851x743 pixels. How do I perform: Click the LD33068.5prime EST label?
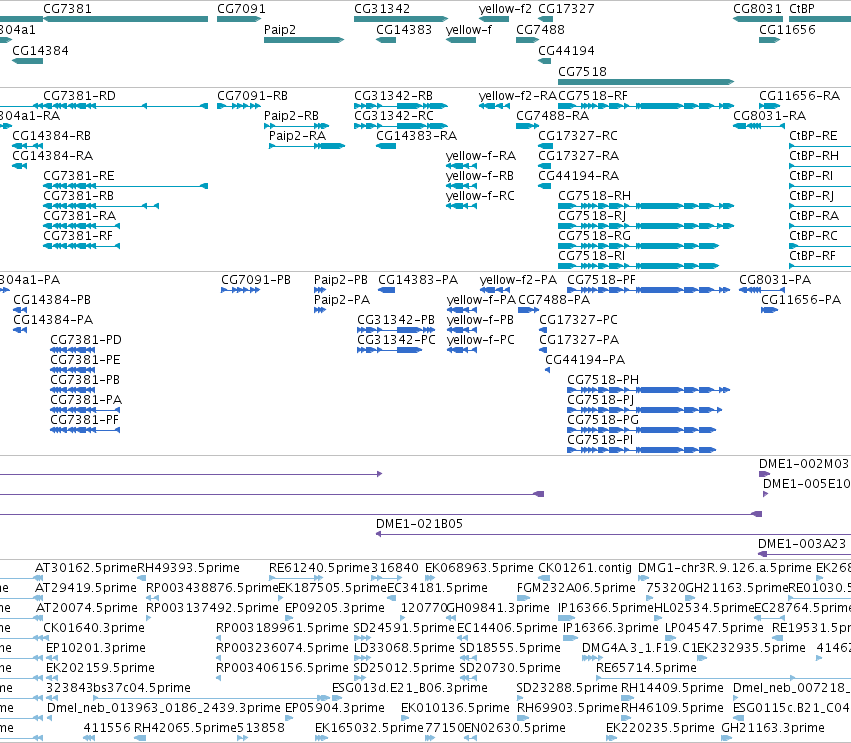click(404, 648)
